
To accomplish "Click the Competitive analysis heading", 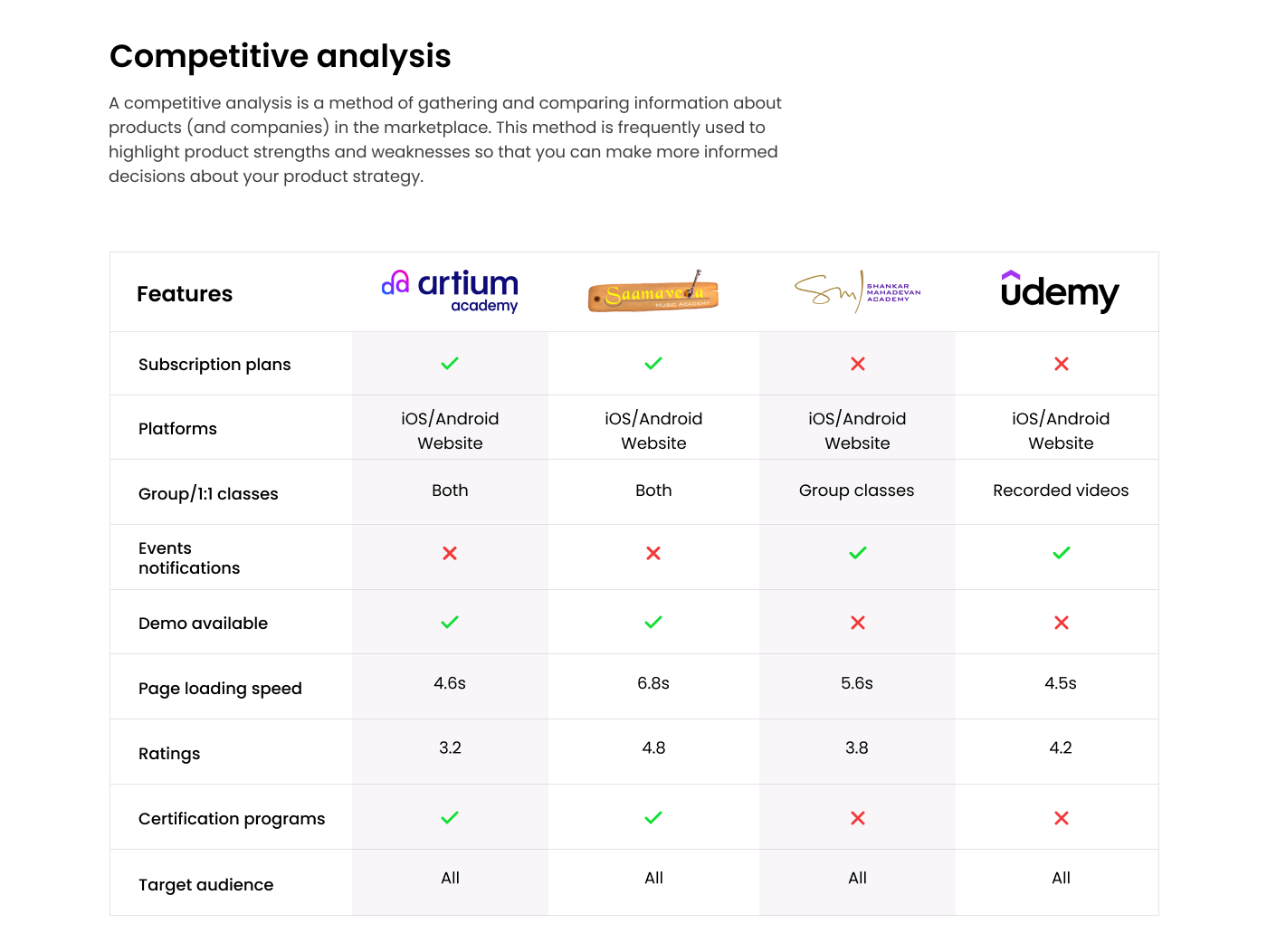I will click(x=281, y=56).
